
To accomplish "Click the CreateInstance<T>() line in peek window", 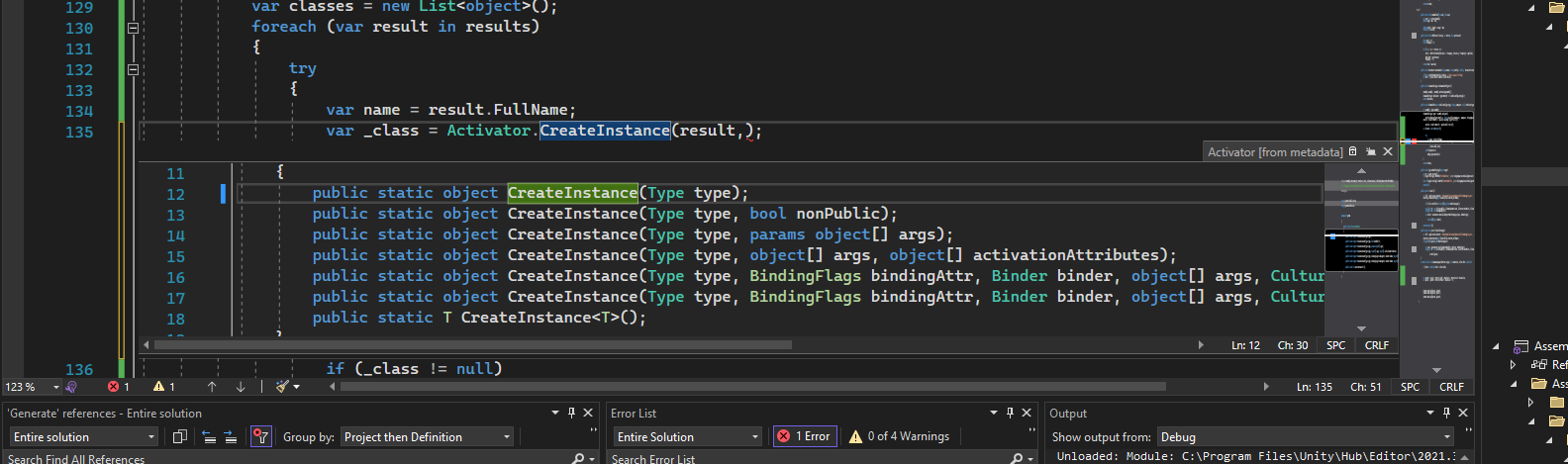I will pos(479,318).
